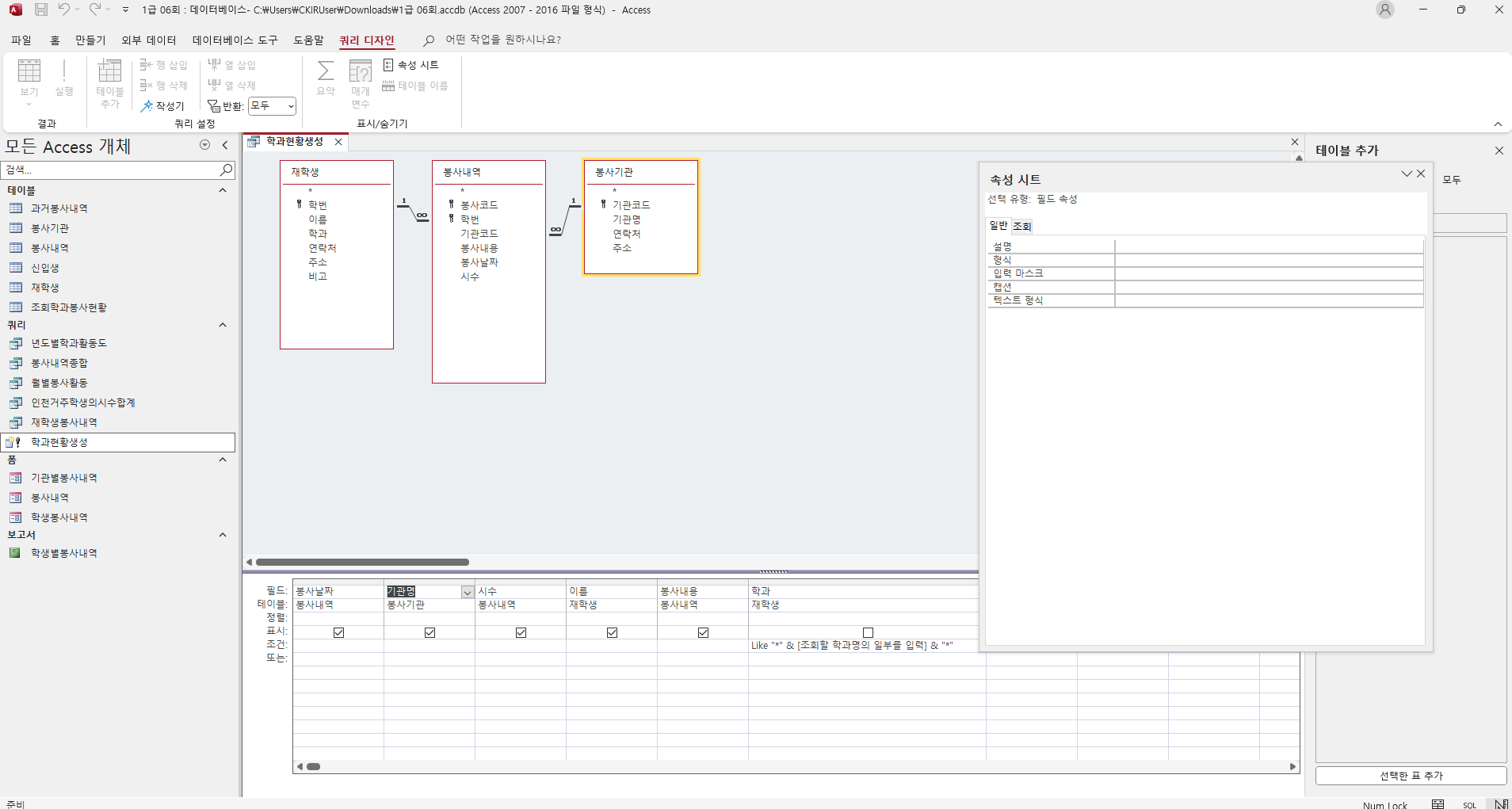Switch to the 조회 tab in property sheet
The image size is (1512, 809).
point(1022,227)
